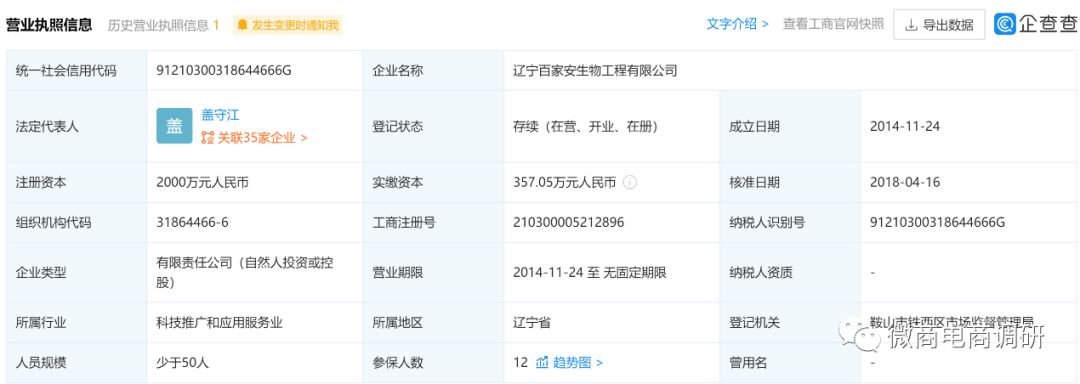
Task: Click the 组织机构代码 label cell
Action: 76,223
